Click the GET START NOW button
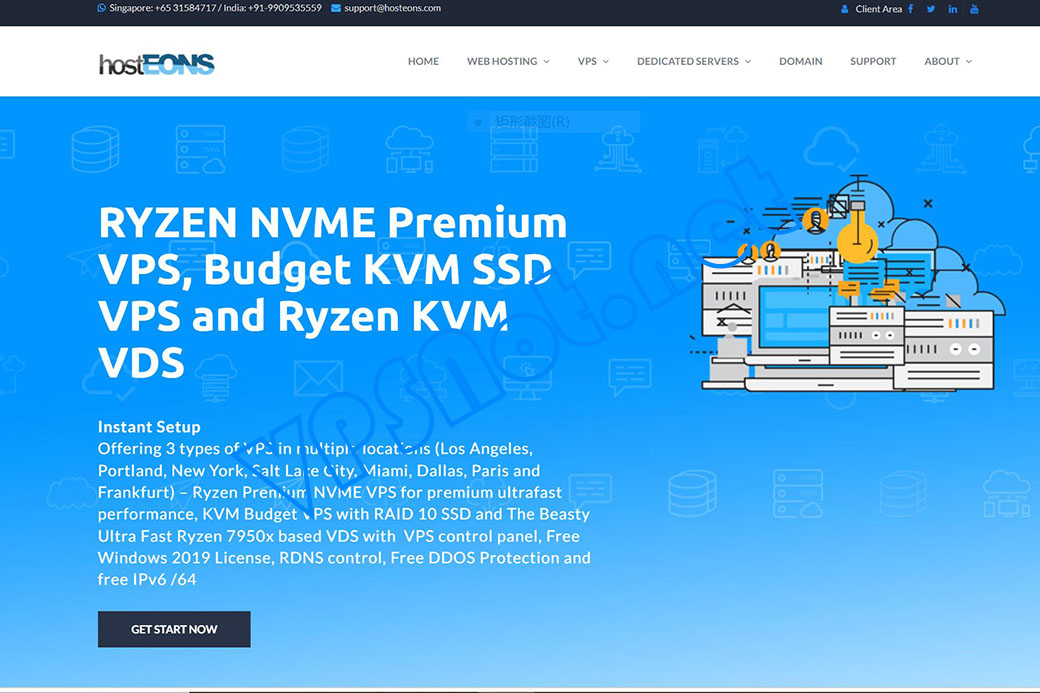 point(174,629)
